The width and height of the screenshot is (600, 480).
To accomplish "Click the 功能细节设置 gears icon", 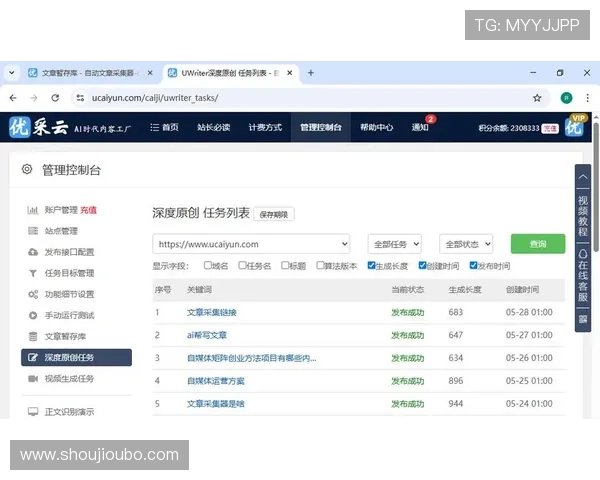I will coord(33,294).
